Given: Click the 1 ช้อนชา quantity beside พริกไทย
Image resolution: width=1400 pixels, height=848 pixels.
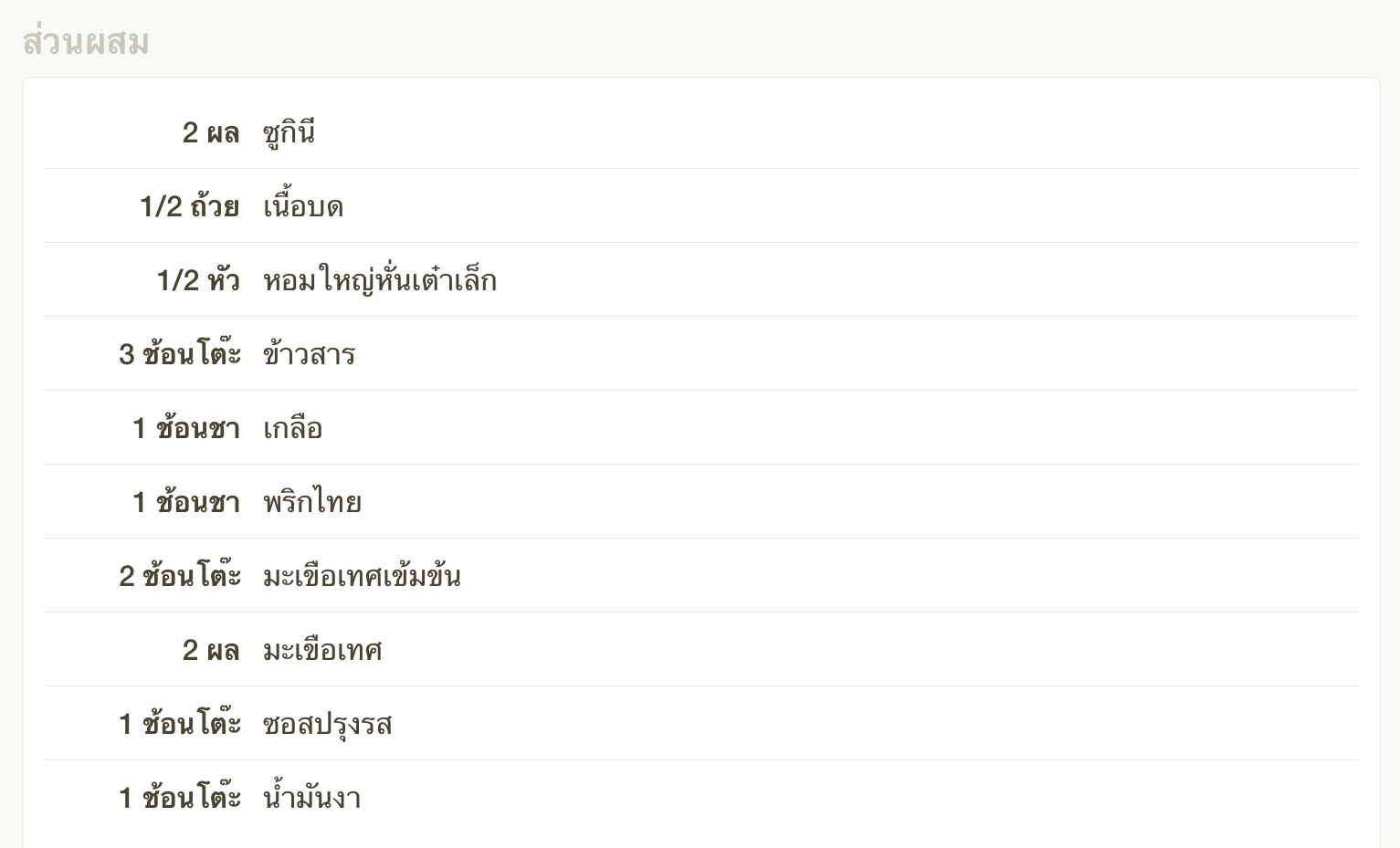Looking at the screenshot, I should coord(185,503).
